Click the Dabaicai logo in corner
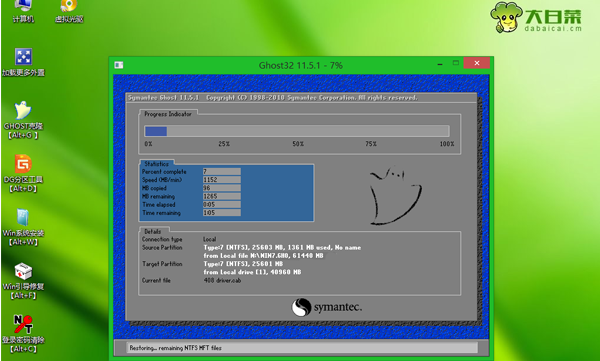The image size is (600, 361). click(536, 17)
